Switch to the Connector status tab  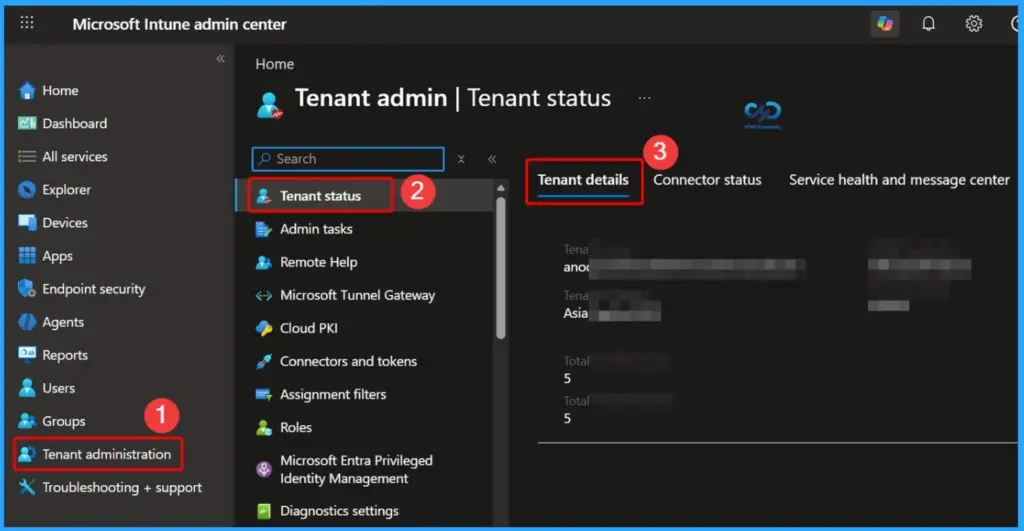(x=707, y=180)
